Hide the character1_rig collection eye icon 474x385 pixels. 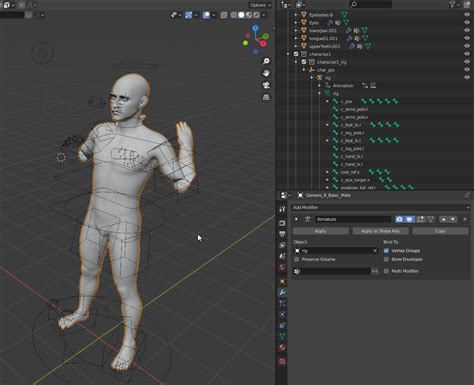click(467, 62)
